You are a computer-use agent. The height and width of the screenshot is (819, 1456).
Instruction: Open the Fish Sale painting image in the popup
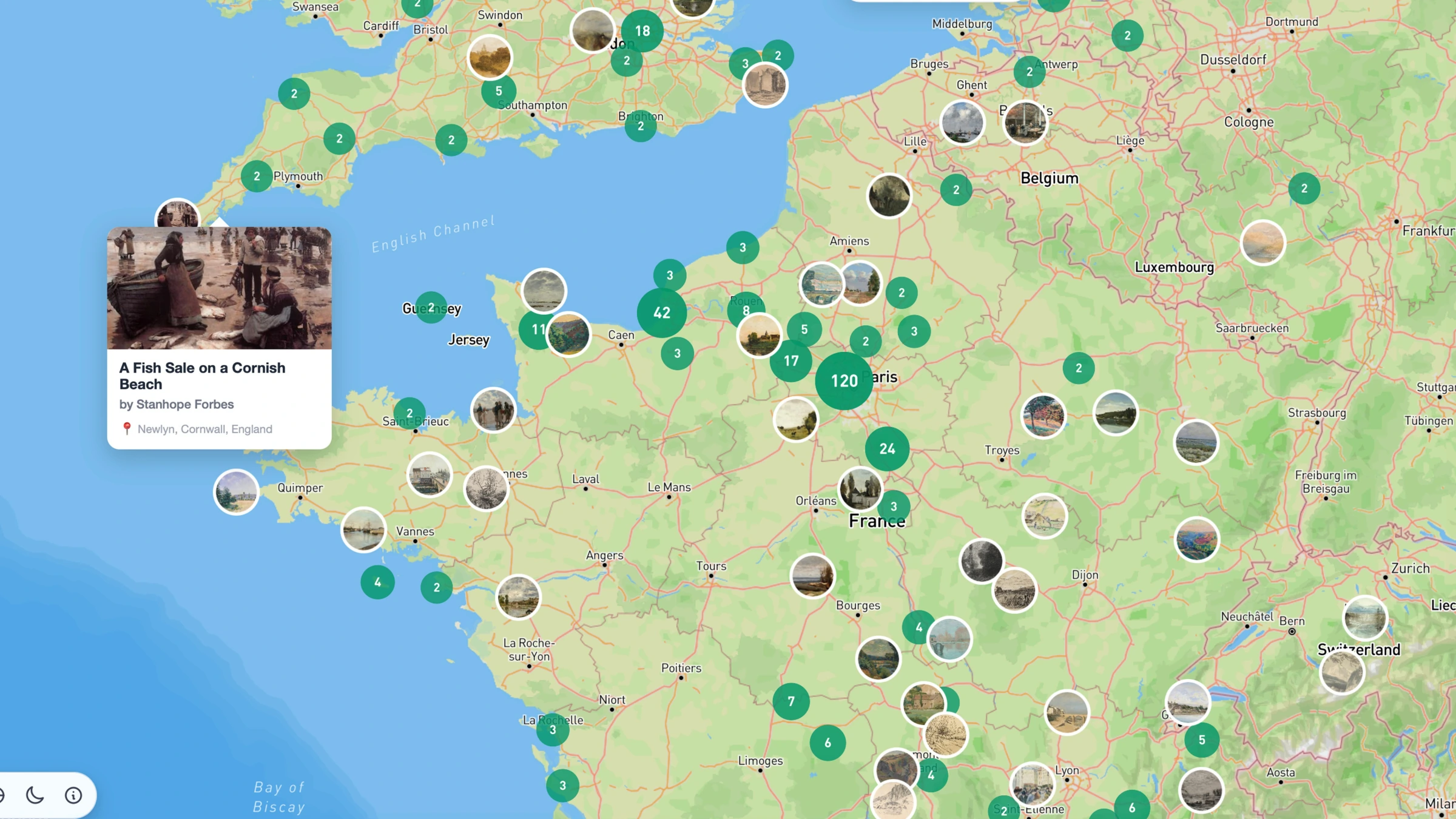(x=219, y=288)
